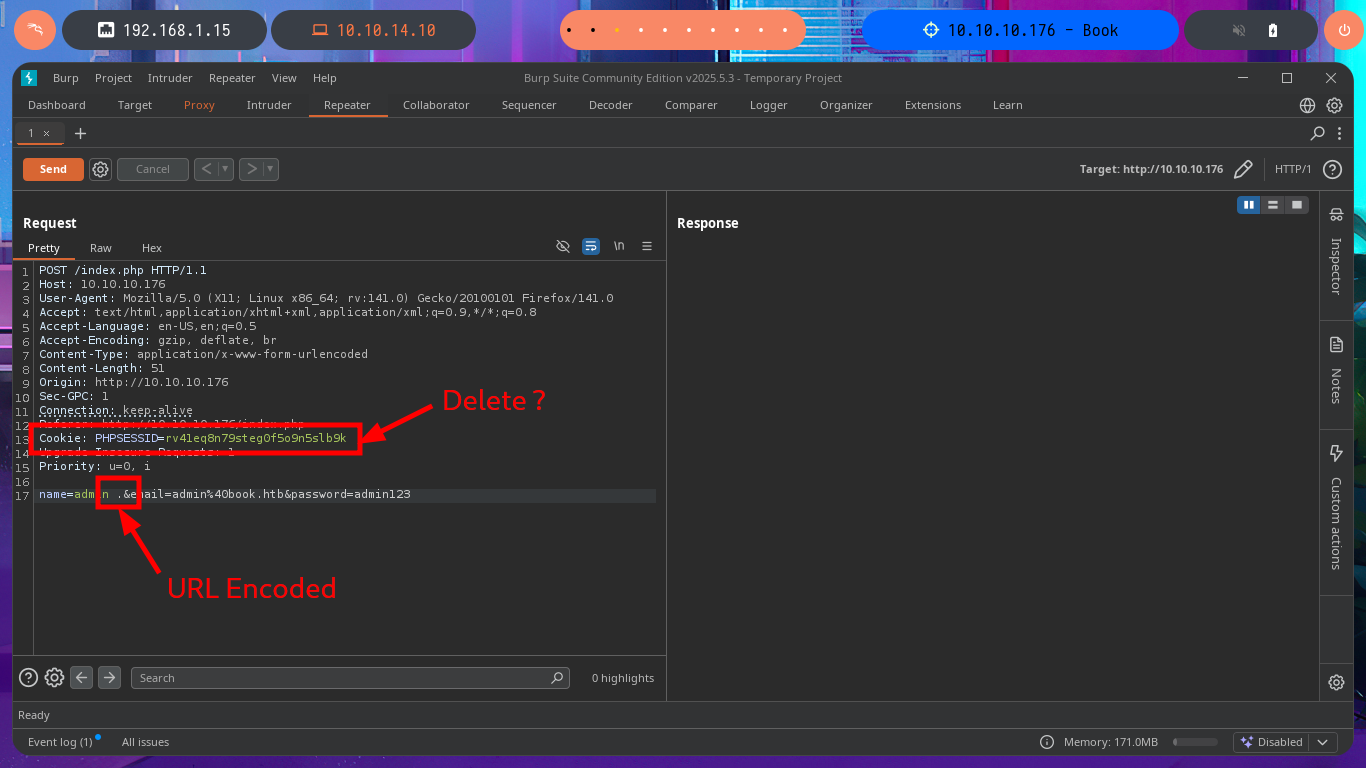Image resolution: width=1366 pixels, height=768 pixels.
Task: Open Repeater tab options kebab menu
Action: (1338, 133)
